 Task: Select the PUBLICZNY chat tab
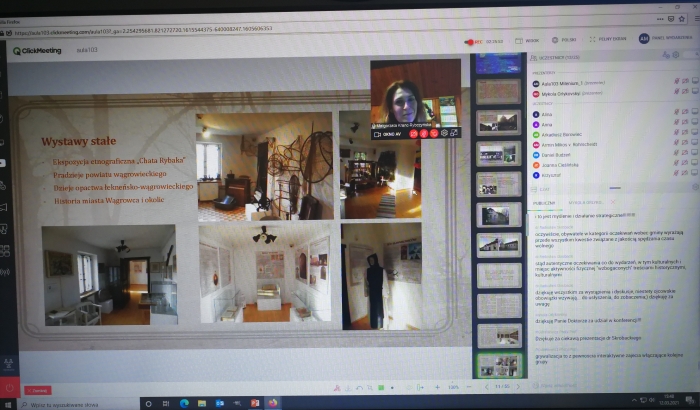545,201
